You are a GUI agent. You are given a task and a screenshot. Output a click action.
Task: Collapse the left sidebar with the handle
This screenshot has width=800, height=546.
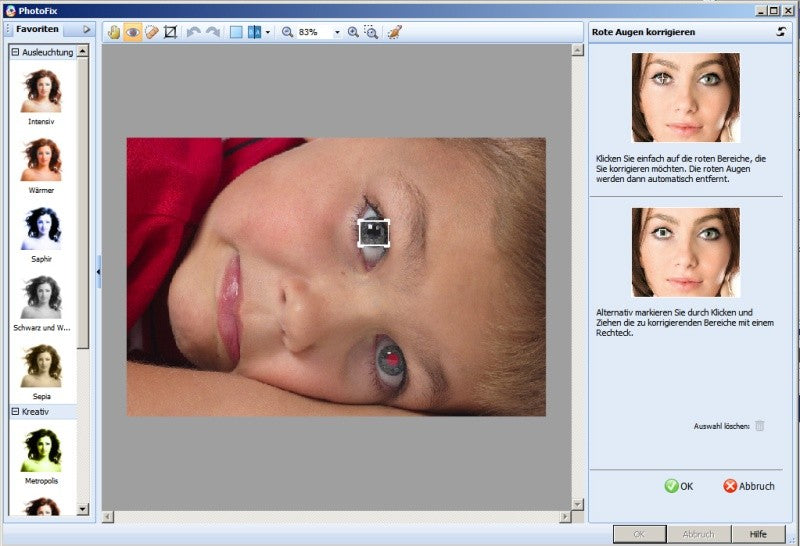(x=98, y=272)
